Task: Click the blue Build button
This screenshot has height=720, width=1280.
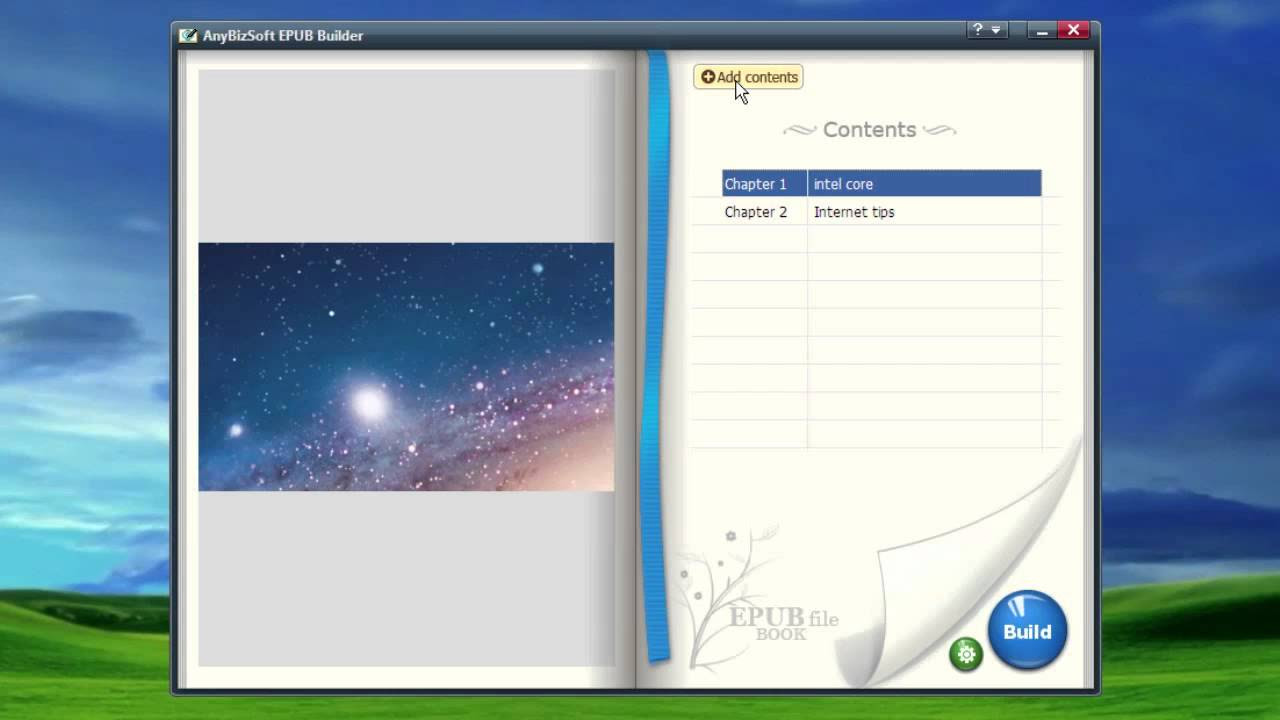Action: (x=1027, y=631)
